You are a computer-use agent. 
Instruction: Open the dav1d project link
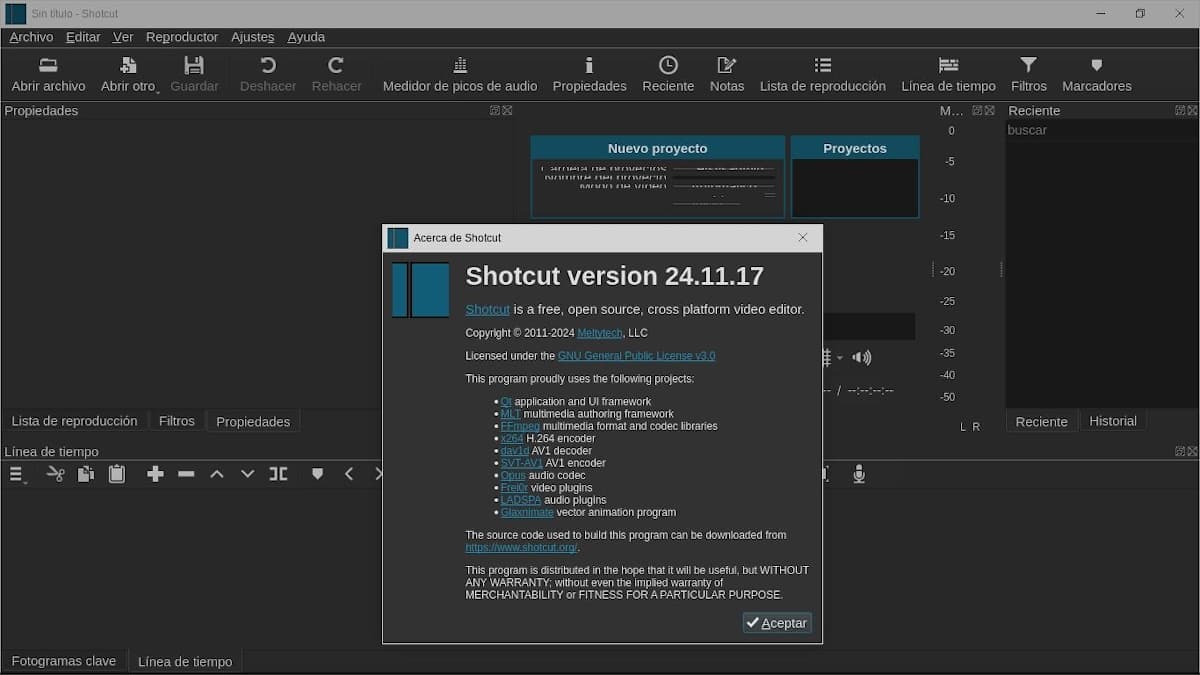pos(515,451)
